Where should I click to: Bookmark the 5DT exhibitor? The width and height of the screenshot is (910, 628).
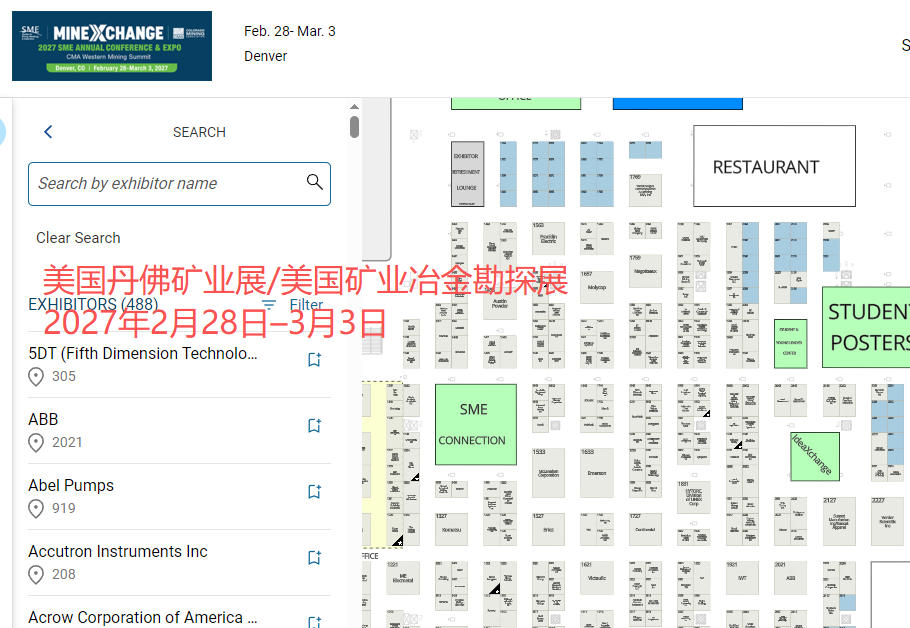pos(314,360)
